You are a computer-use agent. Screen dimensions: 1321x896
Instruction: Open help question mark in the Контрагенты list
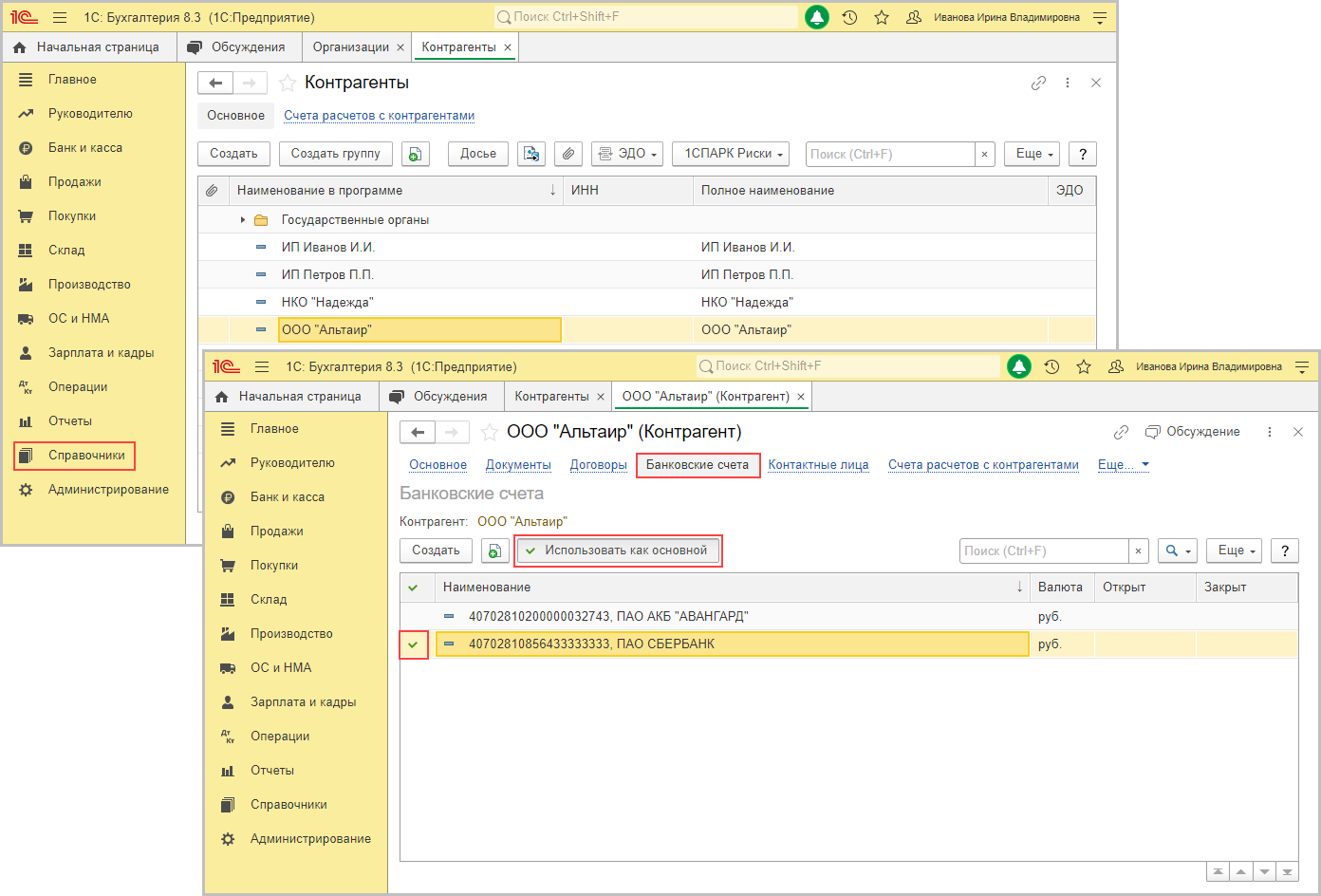tap(1083, 154)
